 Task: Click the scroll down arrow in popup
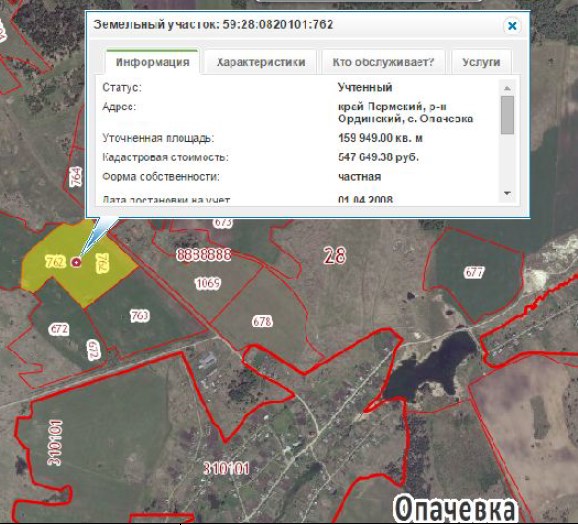point(507,193)
